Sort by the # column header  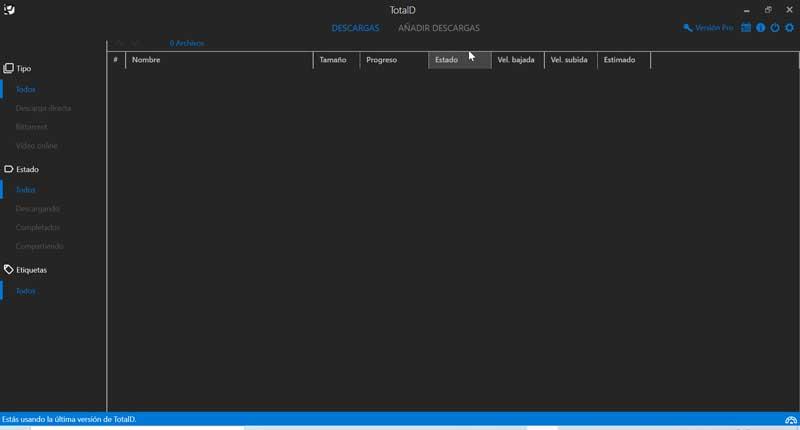click(x=116, y=60)
